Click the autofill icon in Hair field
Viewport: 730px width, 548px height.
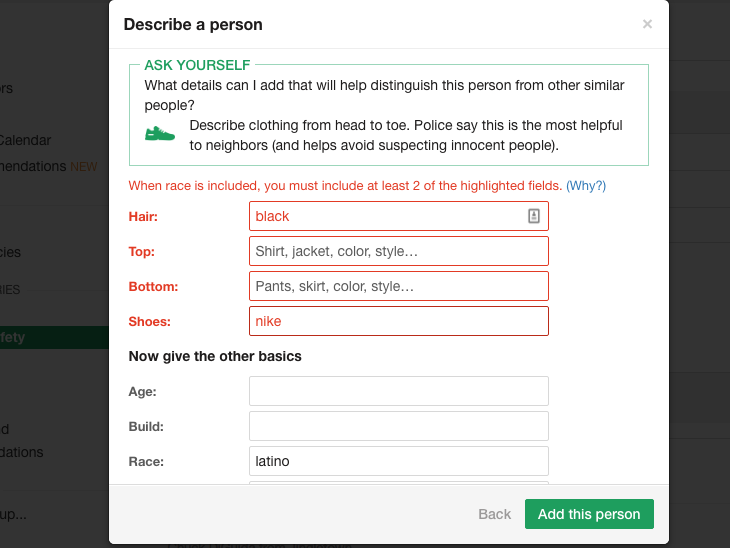(x=534, y=216)
